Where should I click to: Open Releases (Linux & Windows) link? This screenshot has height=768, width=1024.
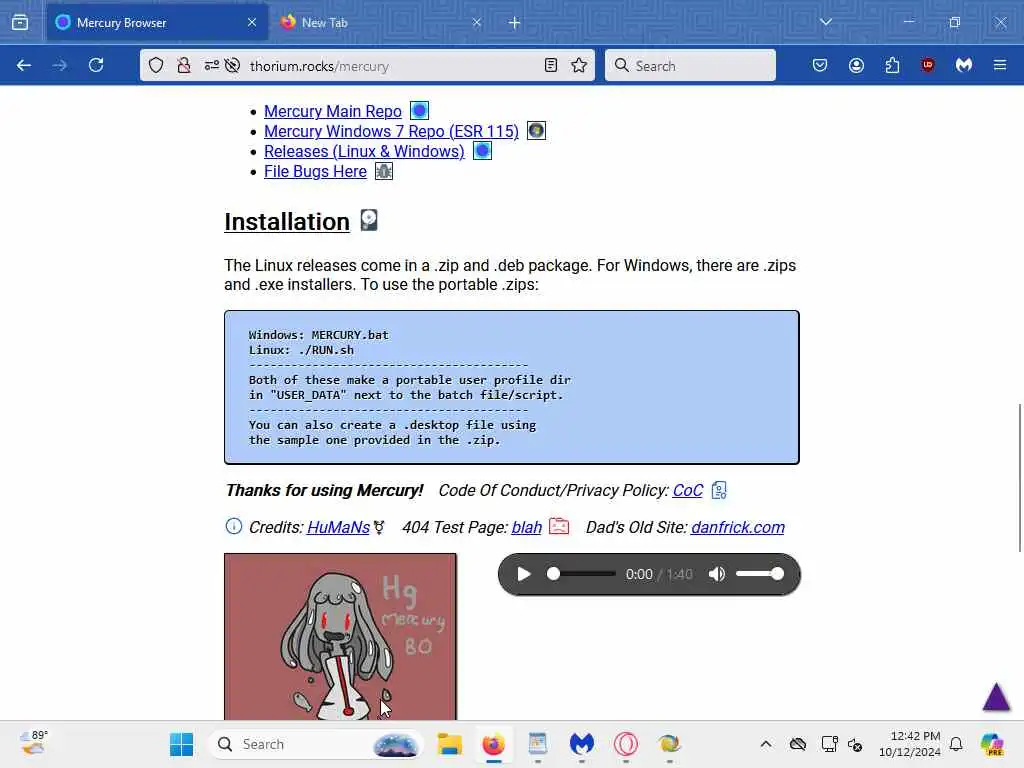click(x=364, y=152)
